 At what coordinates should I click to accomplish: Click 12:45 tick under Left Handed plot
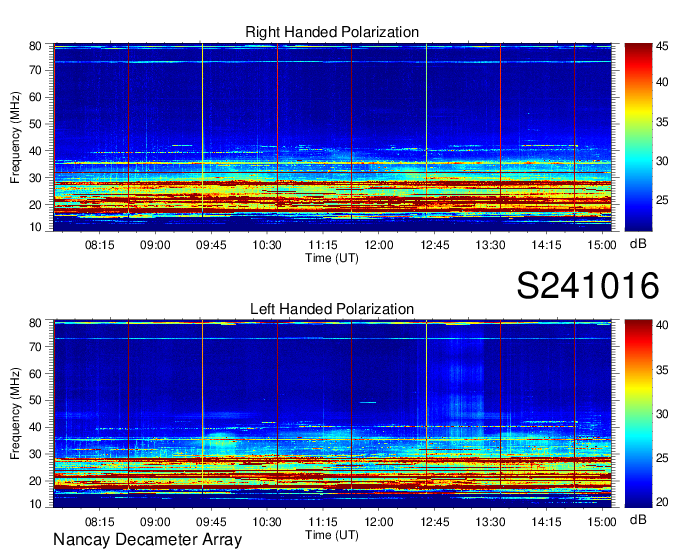[435, 522]
